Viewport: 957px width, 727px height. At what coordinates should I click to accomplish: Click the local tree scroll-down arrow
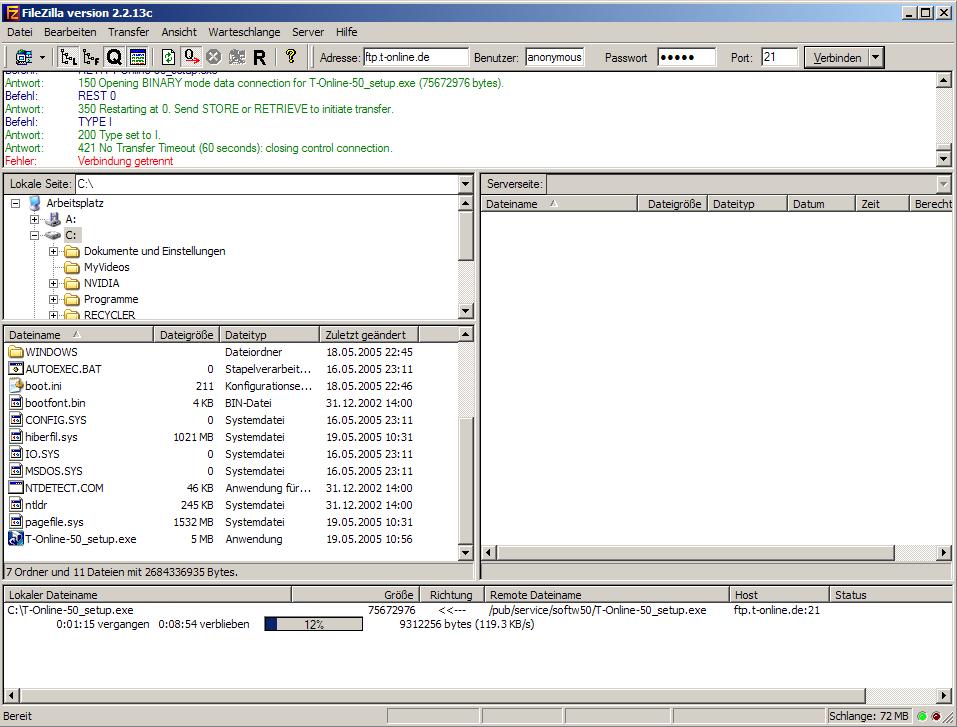point(466,311)
